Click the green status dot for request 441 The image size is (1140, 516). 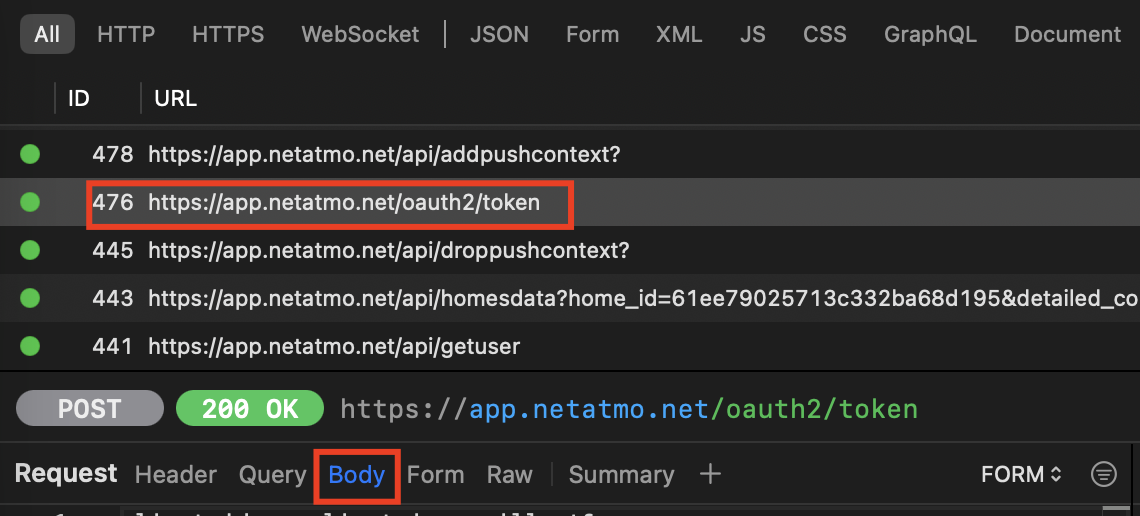[x=30, y=346]
